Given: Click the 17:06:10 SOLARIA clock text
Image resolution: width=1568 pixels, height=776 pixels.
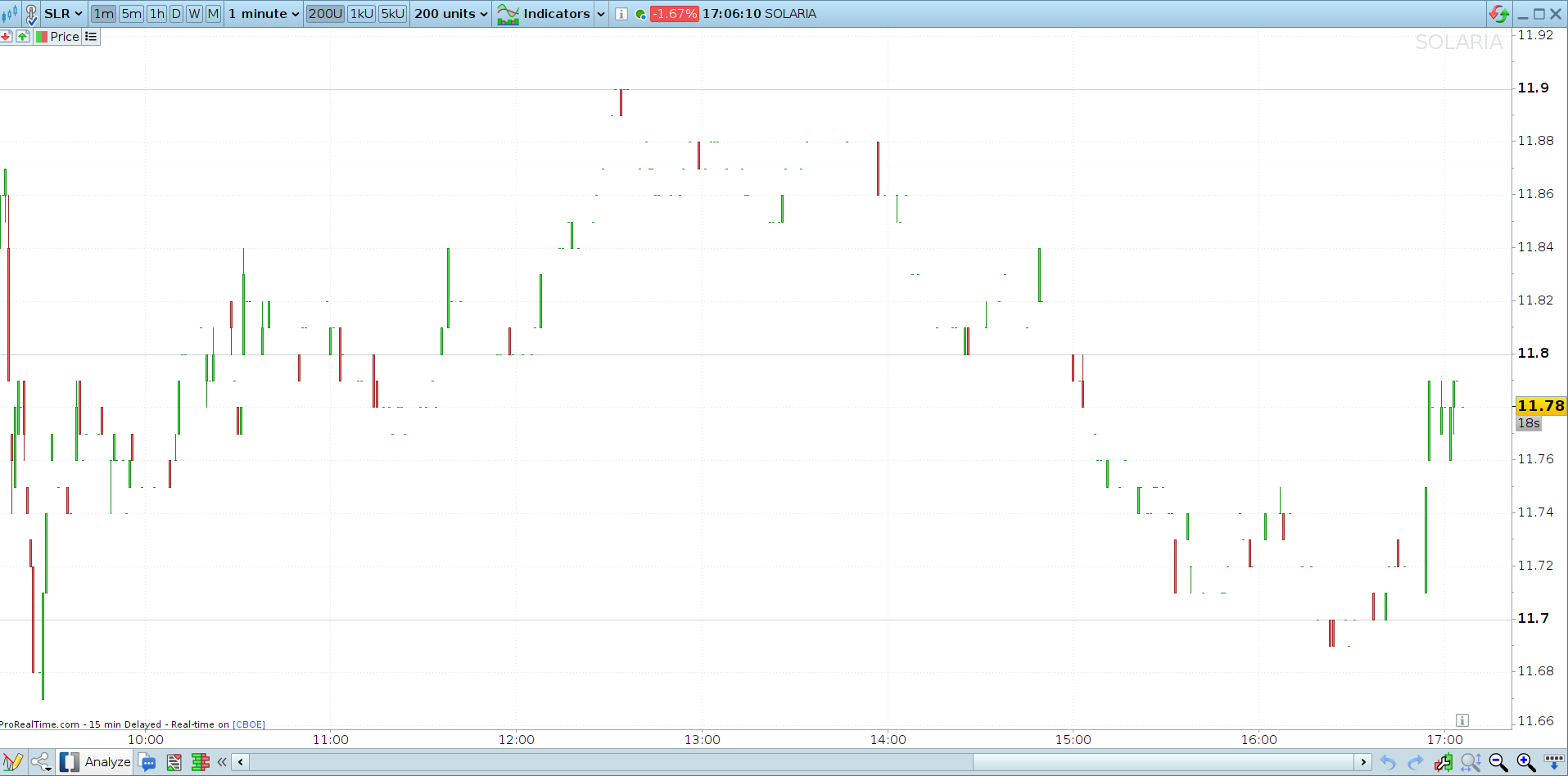Looking at the screenshot, I should 759,14.
